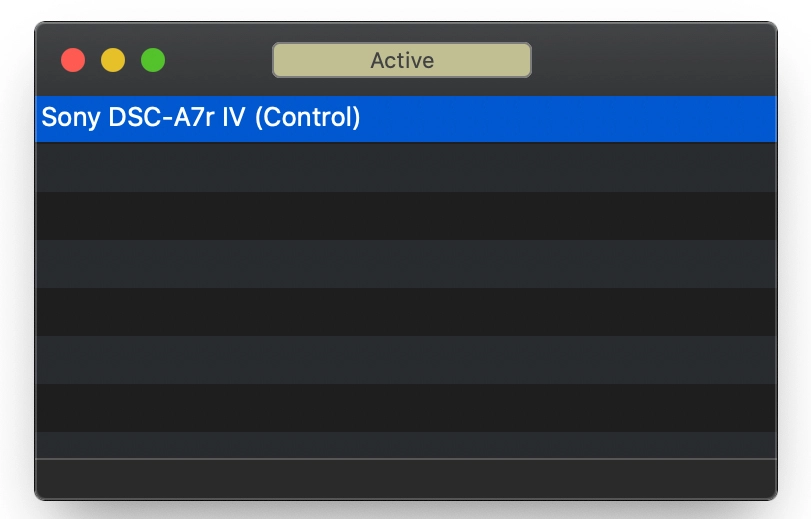The image size is (811, 519).
Task: Click the '(Control)' text in the selected row
Action: click(x=307, y=117)
